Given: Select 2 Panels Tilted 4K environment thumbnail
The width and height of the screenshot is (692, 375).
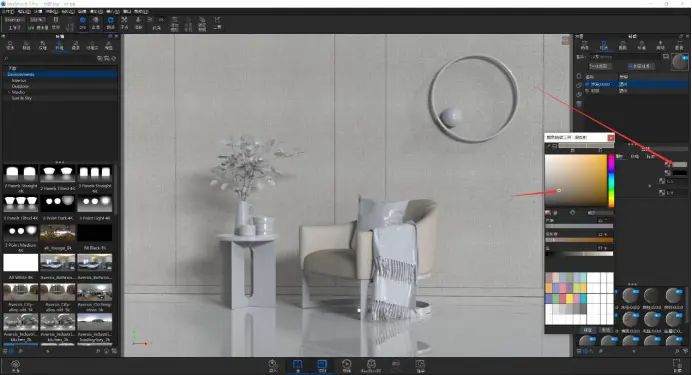Looking at the screenshot, I should [57, 174].
